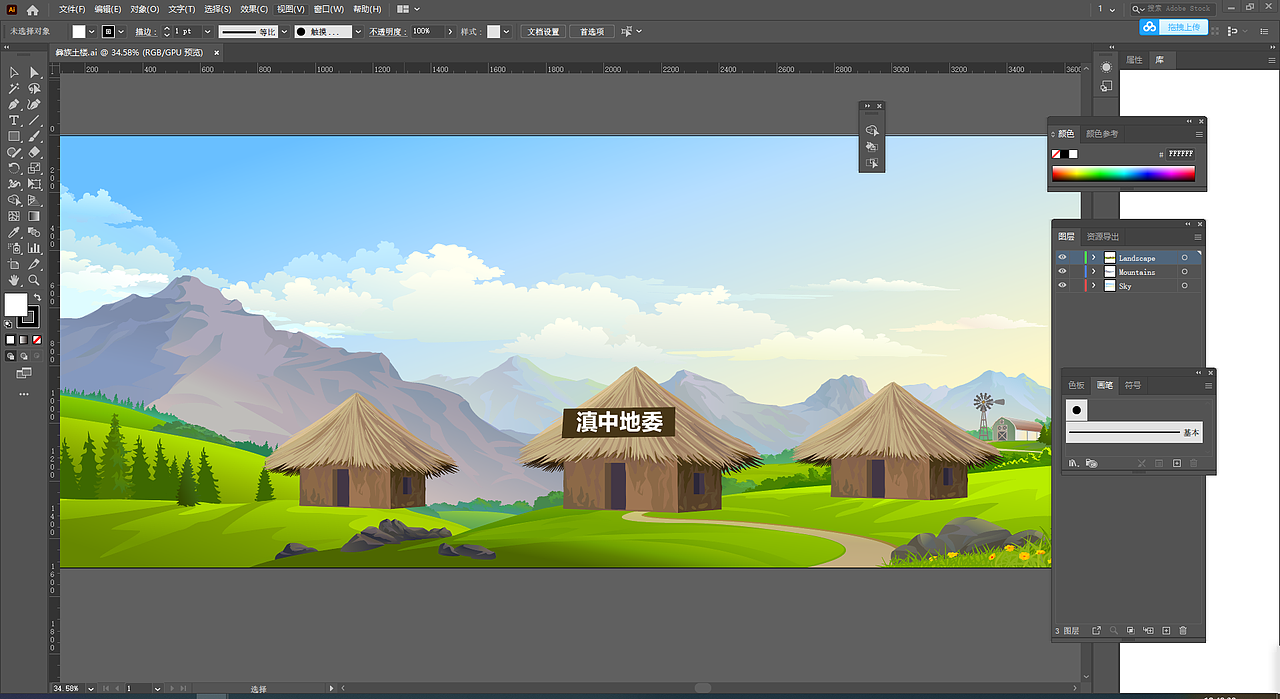
Task: Go to the Illustrator Home screen
Action: 32,9
